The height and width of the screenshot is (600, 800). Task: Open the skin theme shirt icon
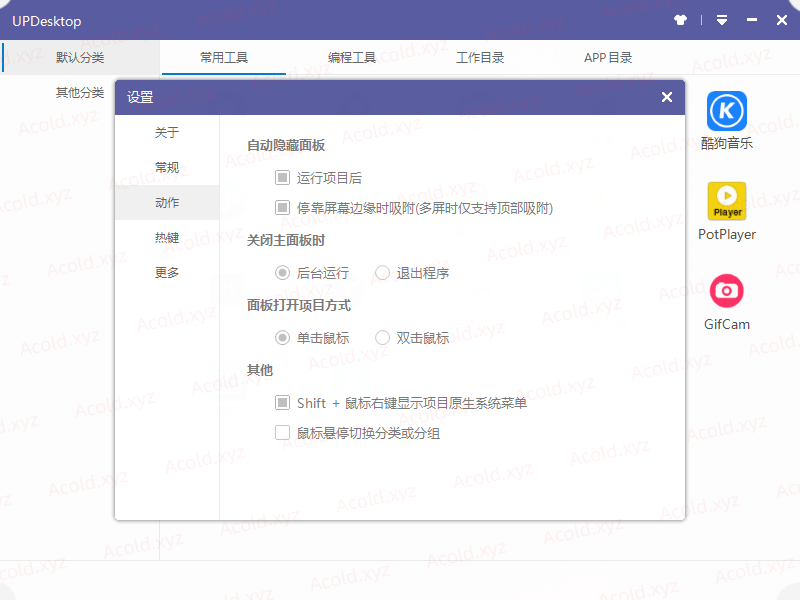680,20
